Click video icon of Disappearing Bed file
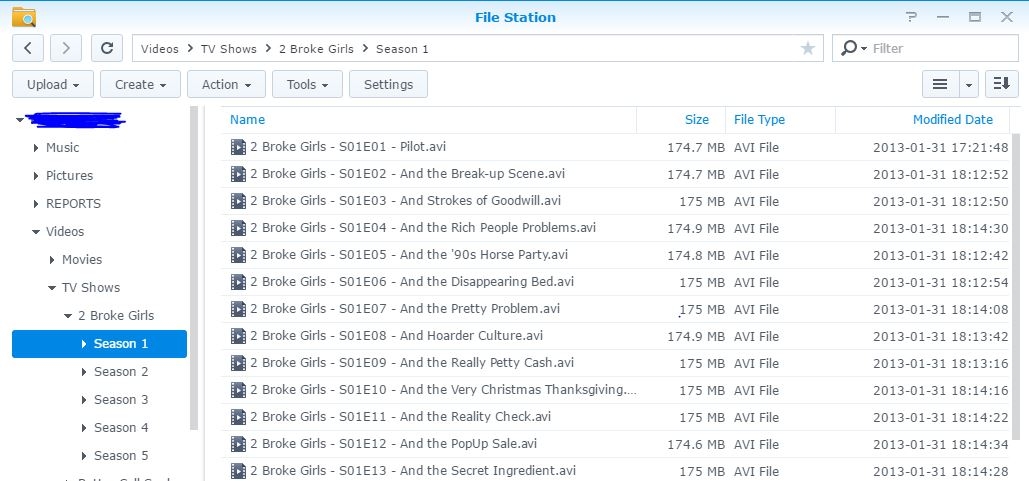 (238, 282)
